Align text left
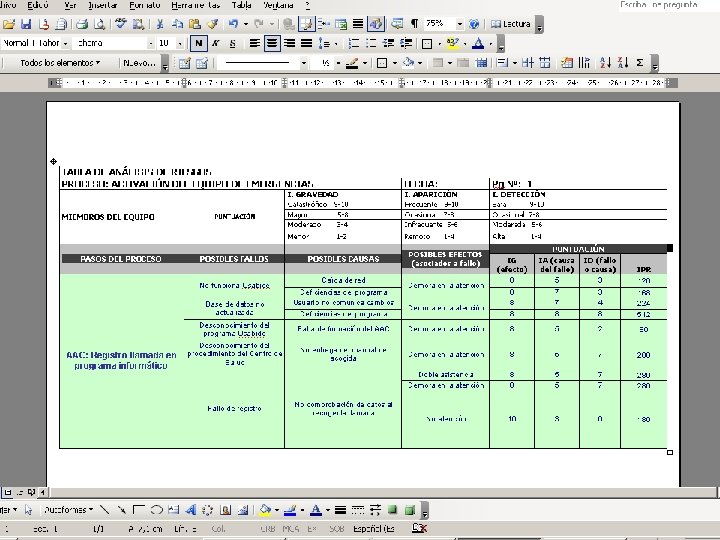This screenshot has height=540, width=720. 254,44
